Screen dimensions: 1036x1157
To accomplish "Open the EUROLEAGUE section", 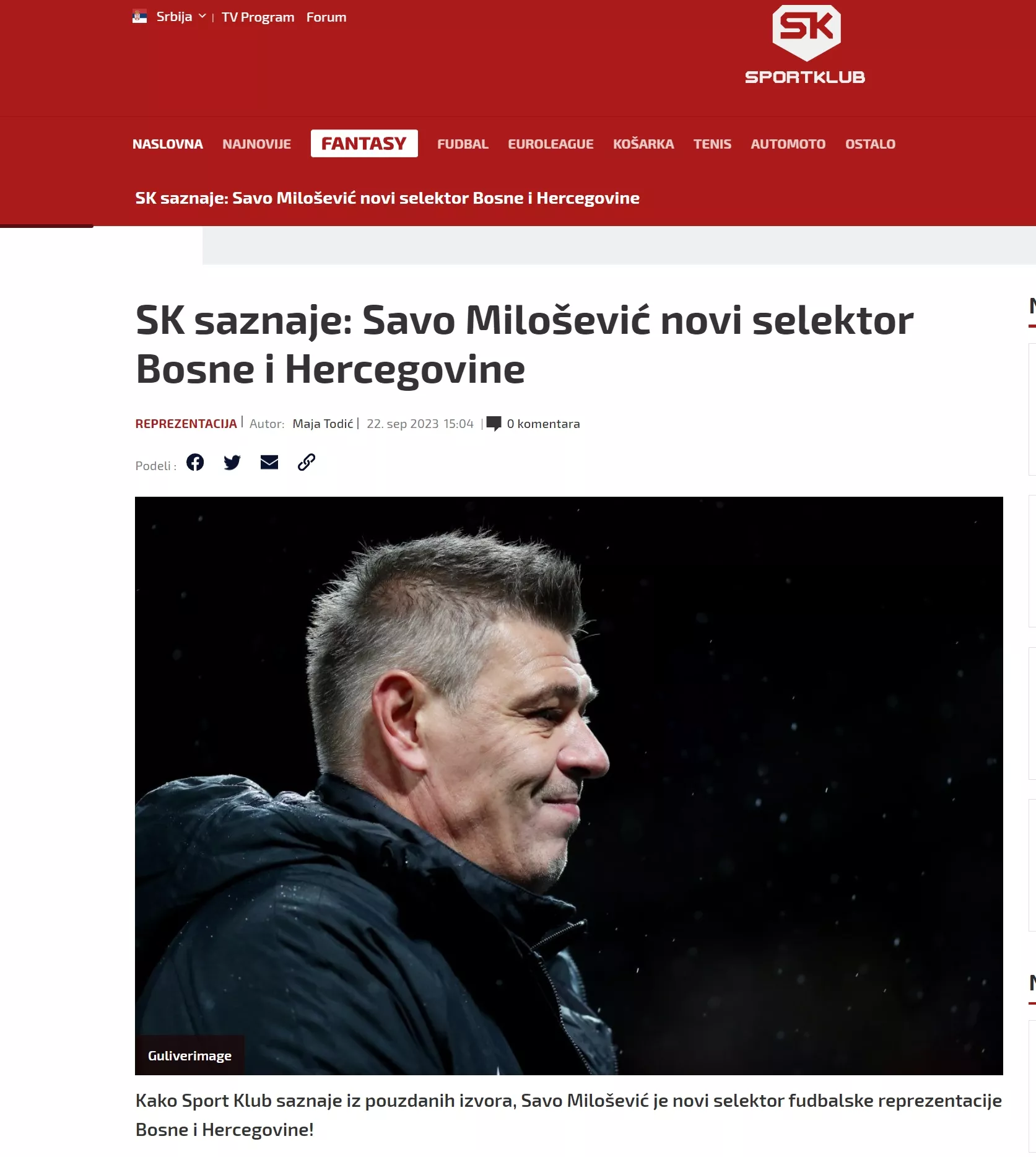I will 551,144.
